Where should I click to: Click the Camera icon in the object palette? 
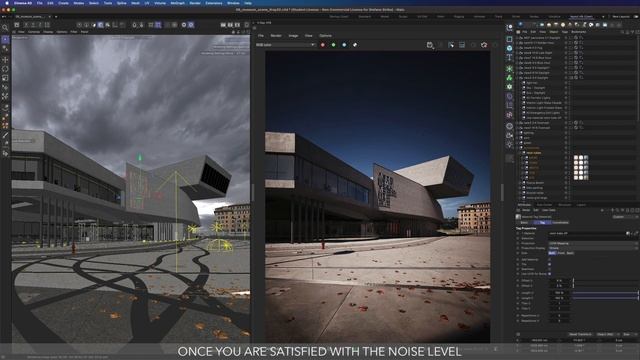click(x=509, y=135)
